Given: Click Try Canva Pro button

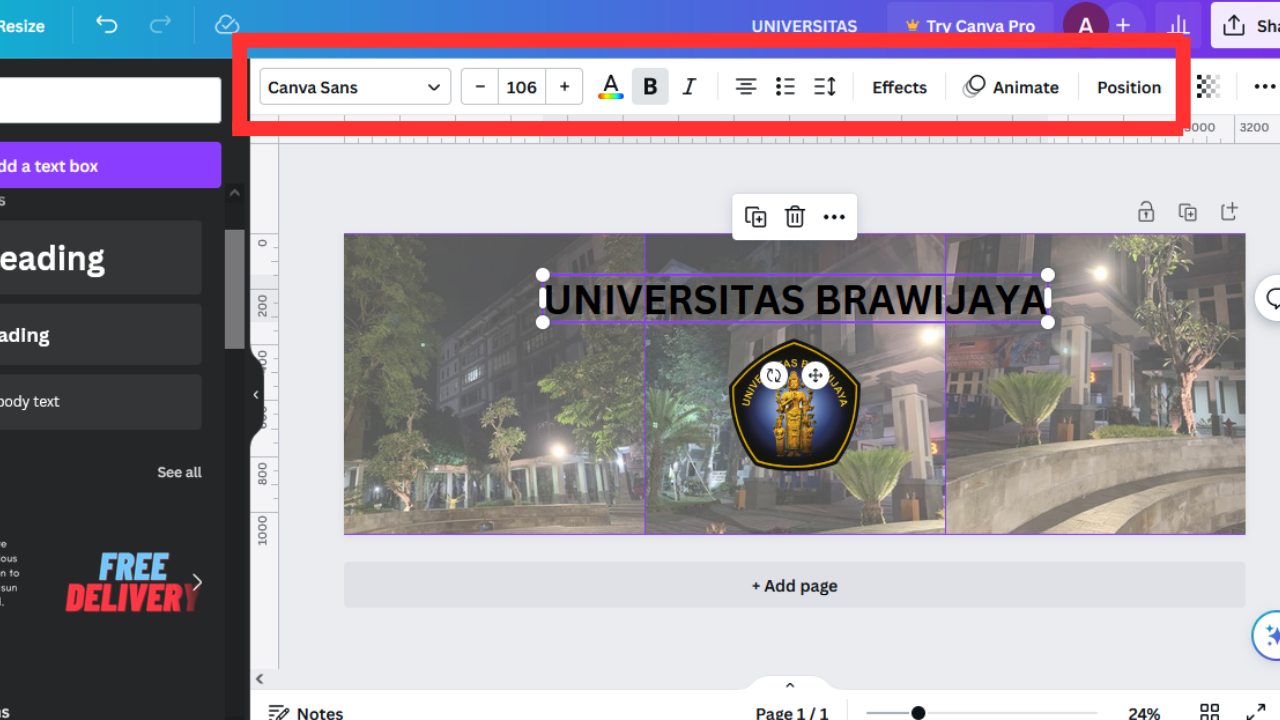Looking at the screenshot, I should [x=970, y=26].
